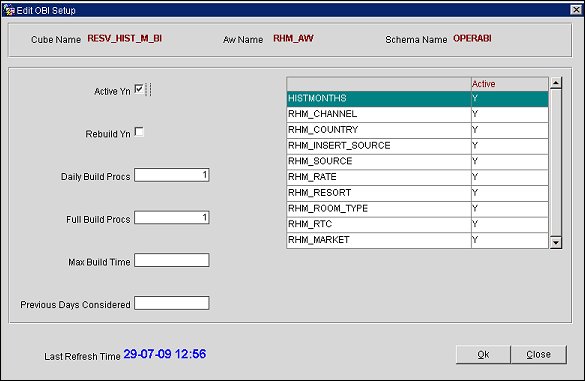The width and height of the screenshot is (585, 381).
Task: Select the RHM_CHANNEL row
Action: [417, 114]
